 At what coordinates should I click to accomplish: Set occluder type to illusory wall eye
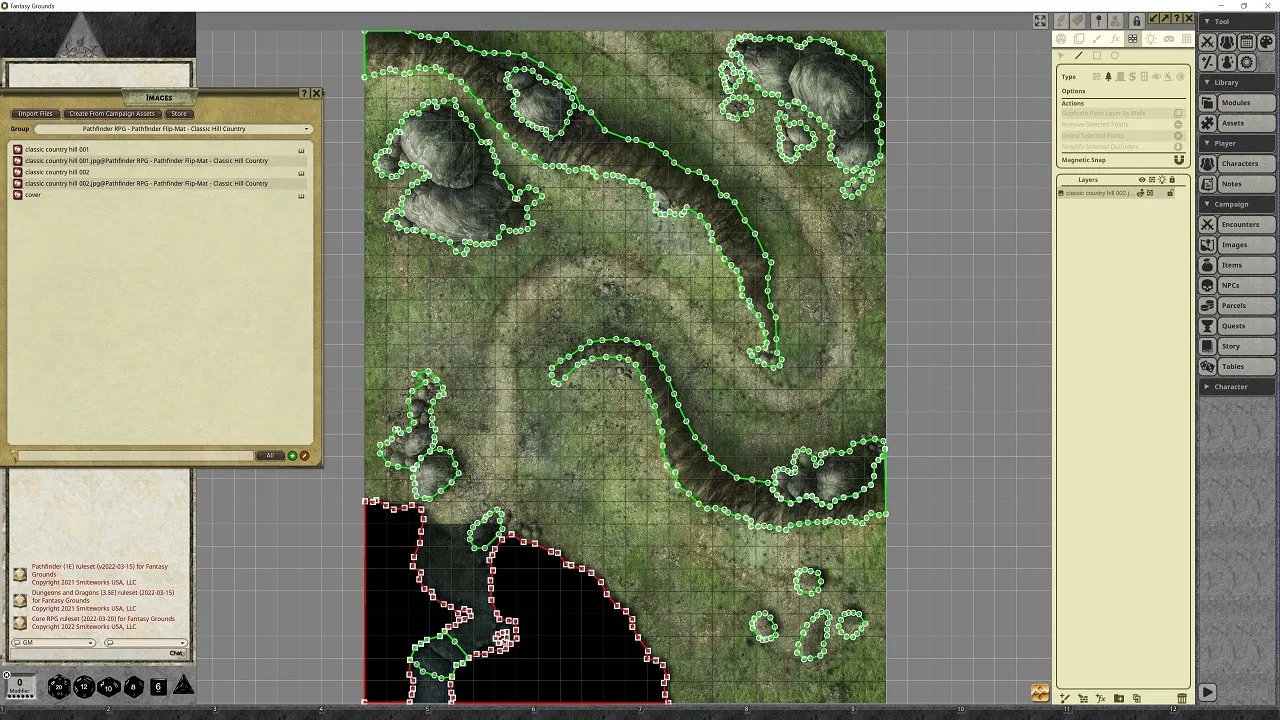(1156, 76)
